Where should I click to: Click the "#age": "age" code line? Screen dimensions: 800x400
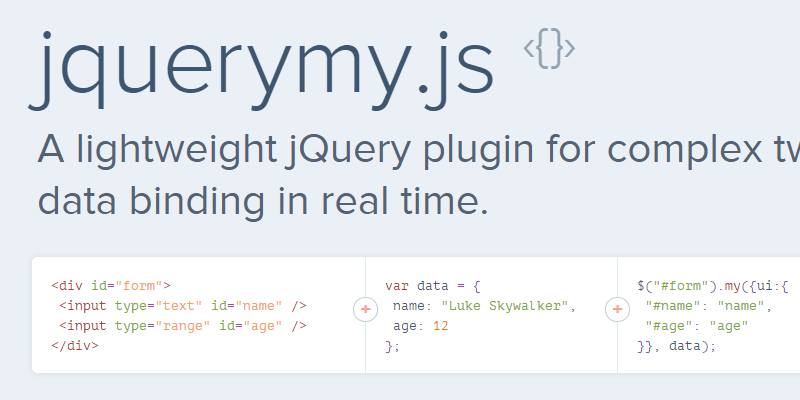(x=697, y=326)
